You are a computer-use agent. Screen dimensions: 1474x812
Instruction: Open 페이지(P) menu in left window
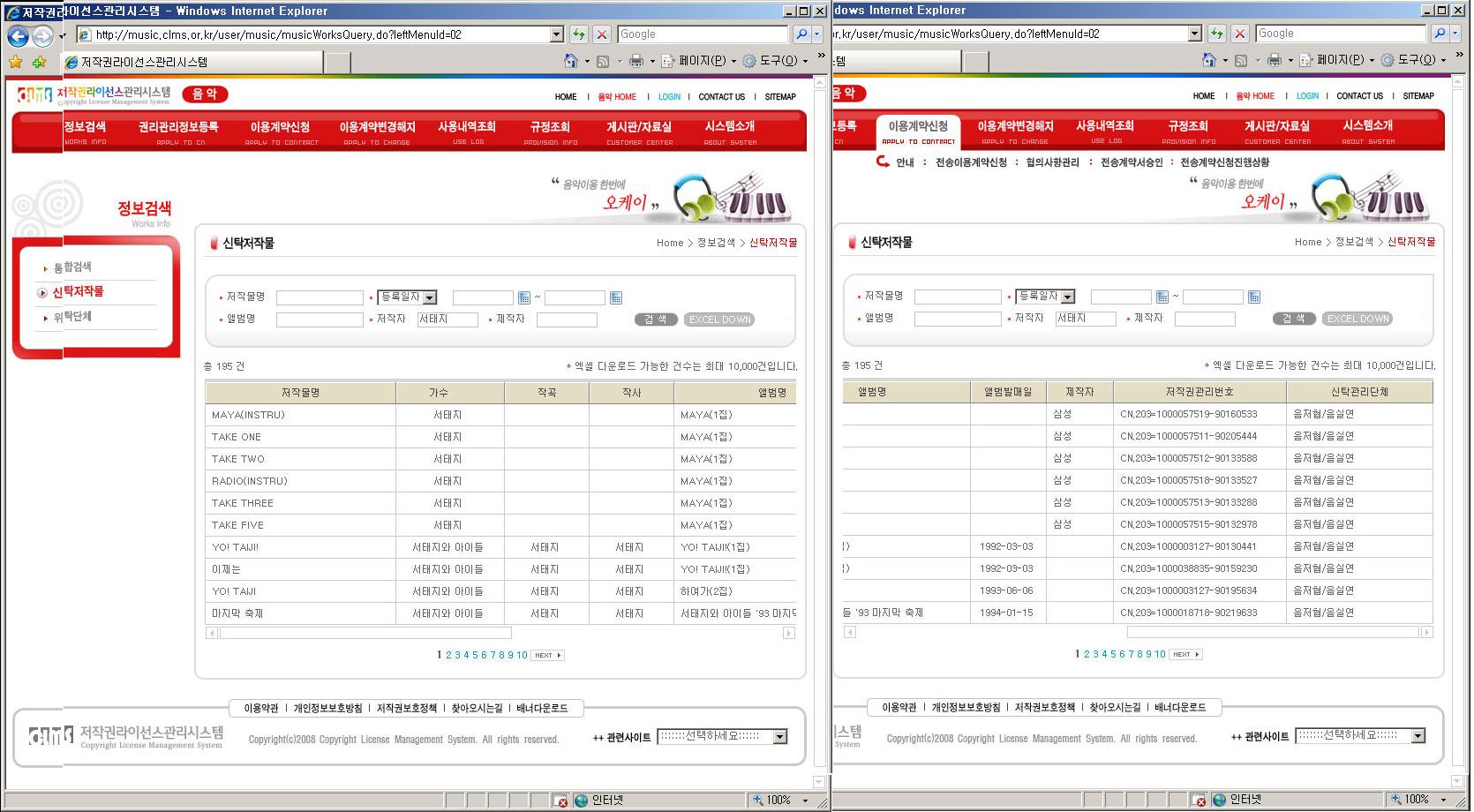click(701, 61)
